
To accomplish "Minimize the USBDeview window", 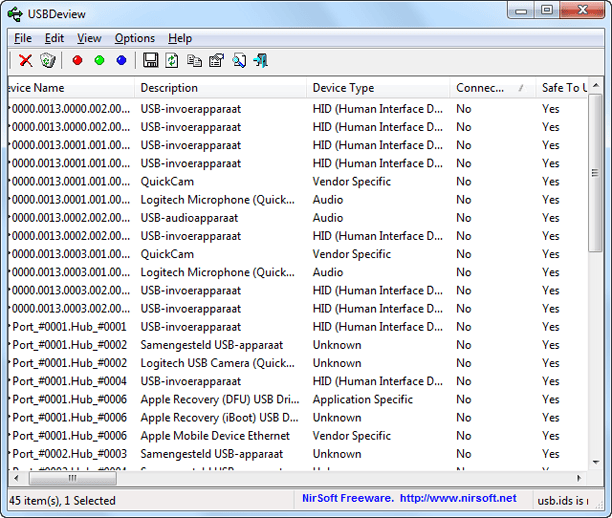I will pyautogui.click(x=521, y=10).
